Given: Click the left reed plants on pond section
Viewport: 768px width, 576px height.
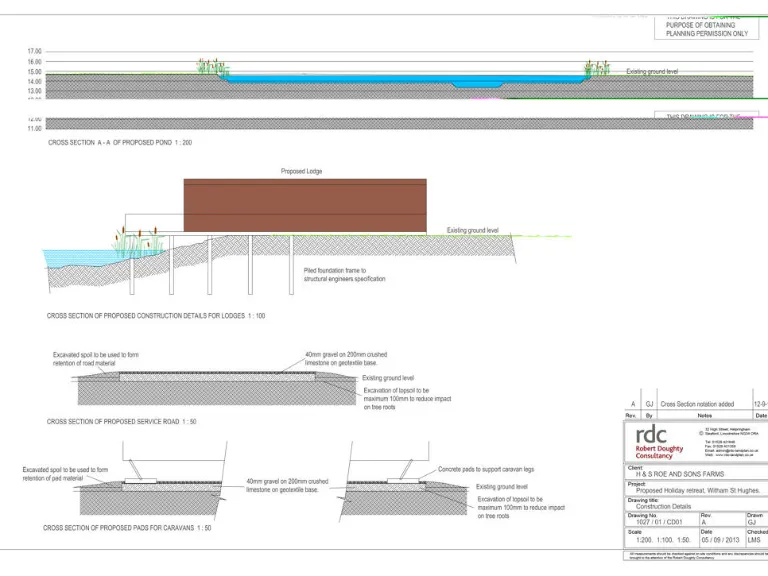Looking at the screenshot, I should coord(210,68).
